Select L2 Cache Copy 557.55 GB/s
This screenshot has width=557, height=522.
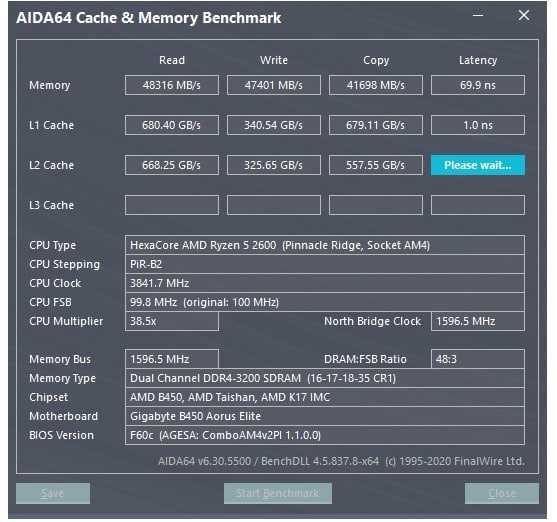click(376, 165)
